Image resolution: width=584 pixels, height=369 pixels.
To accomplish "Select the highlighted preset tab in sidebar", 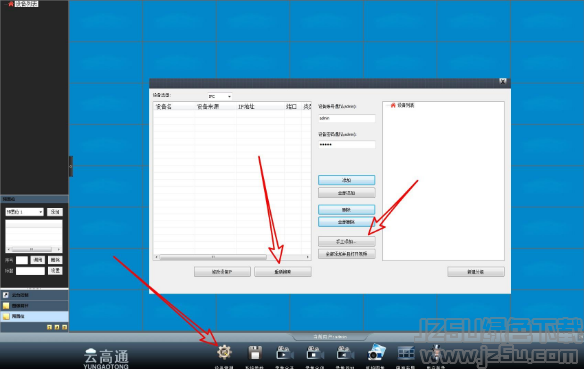I will coord(34,316).
